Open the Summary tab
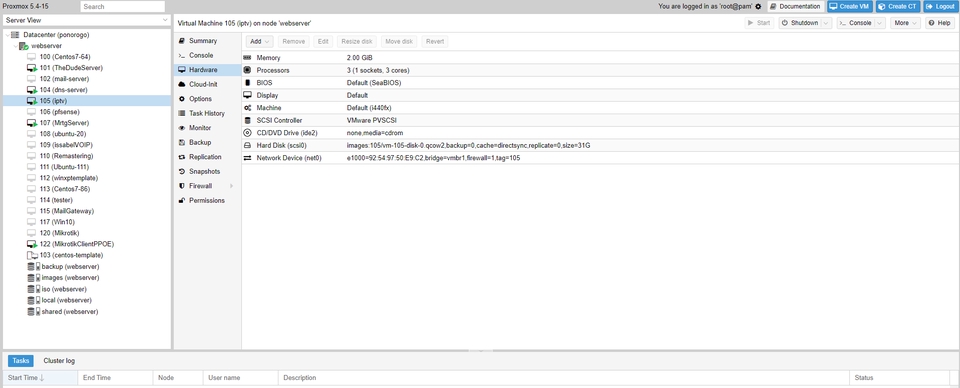 208,41
